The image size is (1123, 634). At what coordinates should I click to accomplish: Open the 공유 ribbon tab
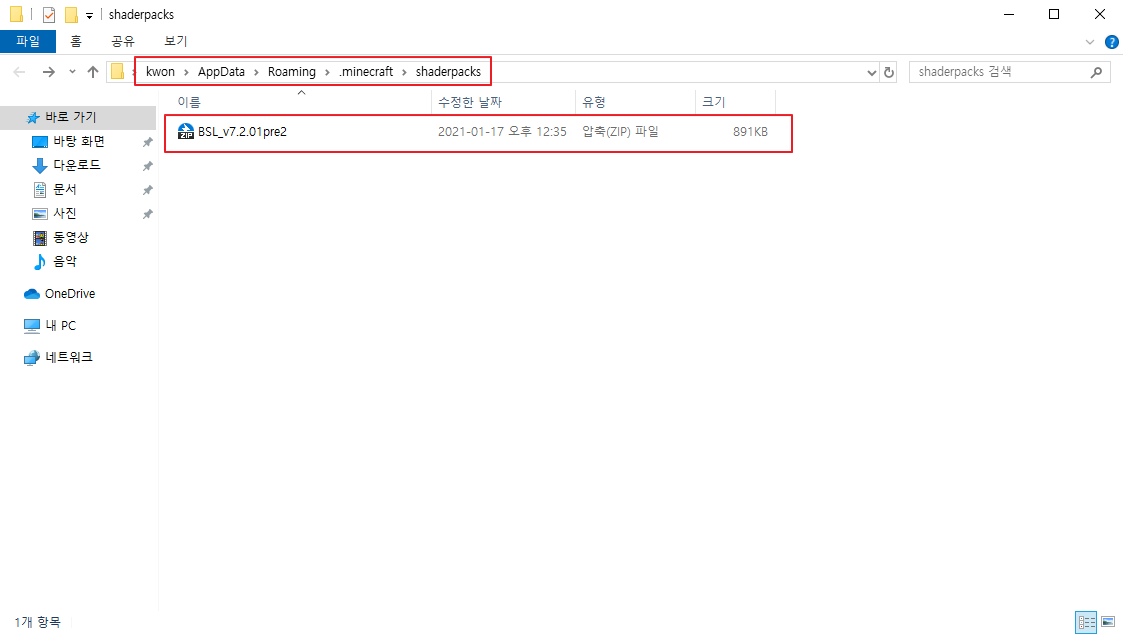coord(122,42)
